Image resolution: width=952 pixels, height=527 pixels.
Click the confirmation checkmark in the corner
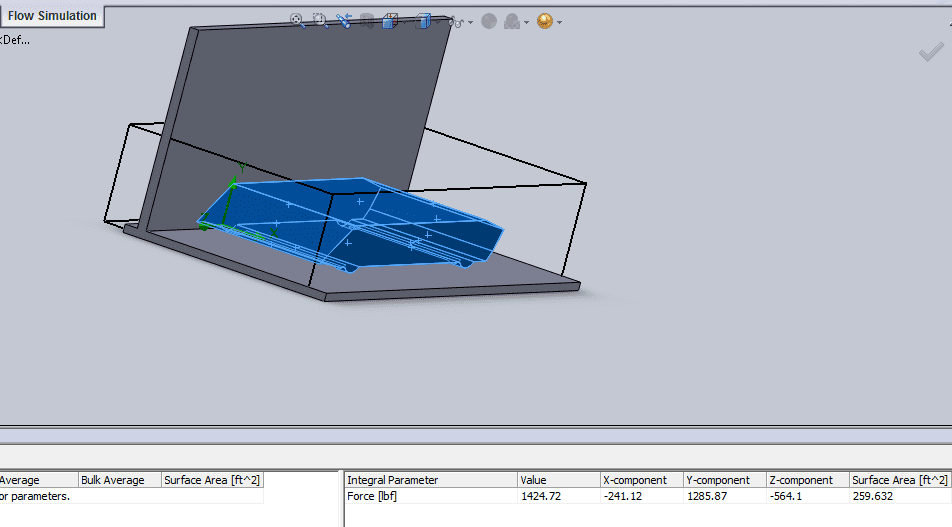tap(931, 52)
